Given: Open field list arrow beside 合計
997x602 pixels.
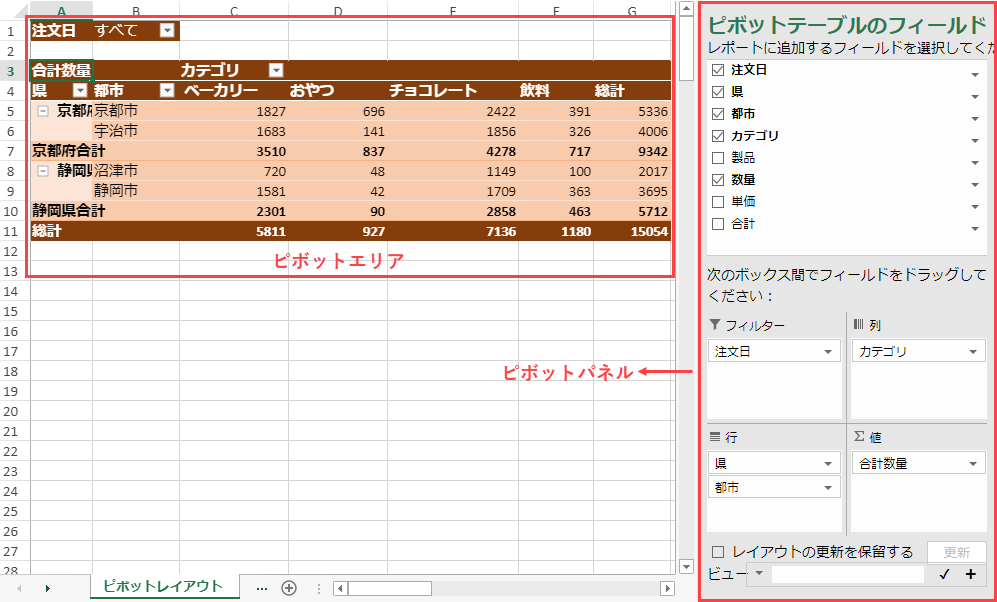Looking at the screenshot, I should [975, 229].
